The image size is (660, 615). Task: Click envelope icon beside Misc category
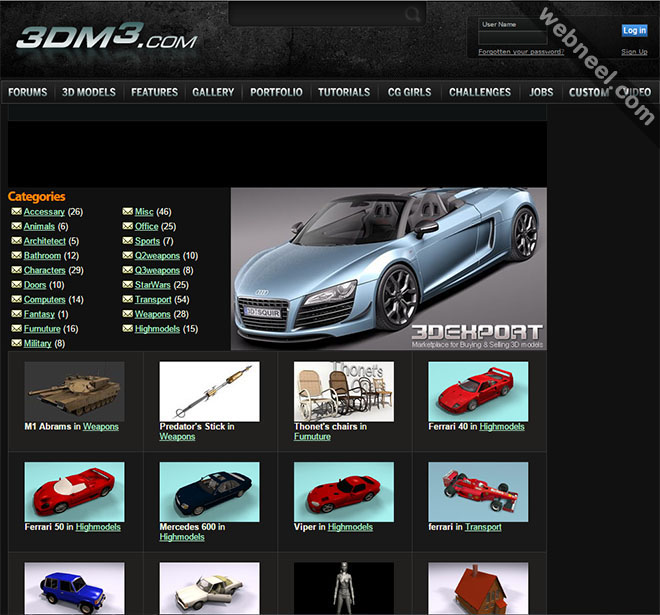[128, 211]
